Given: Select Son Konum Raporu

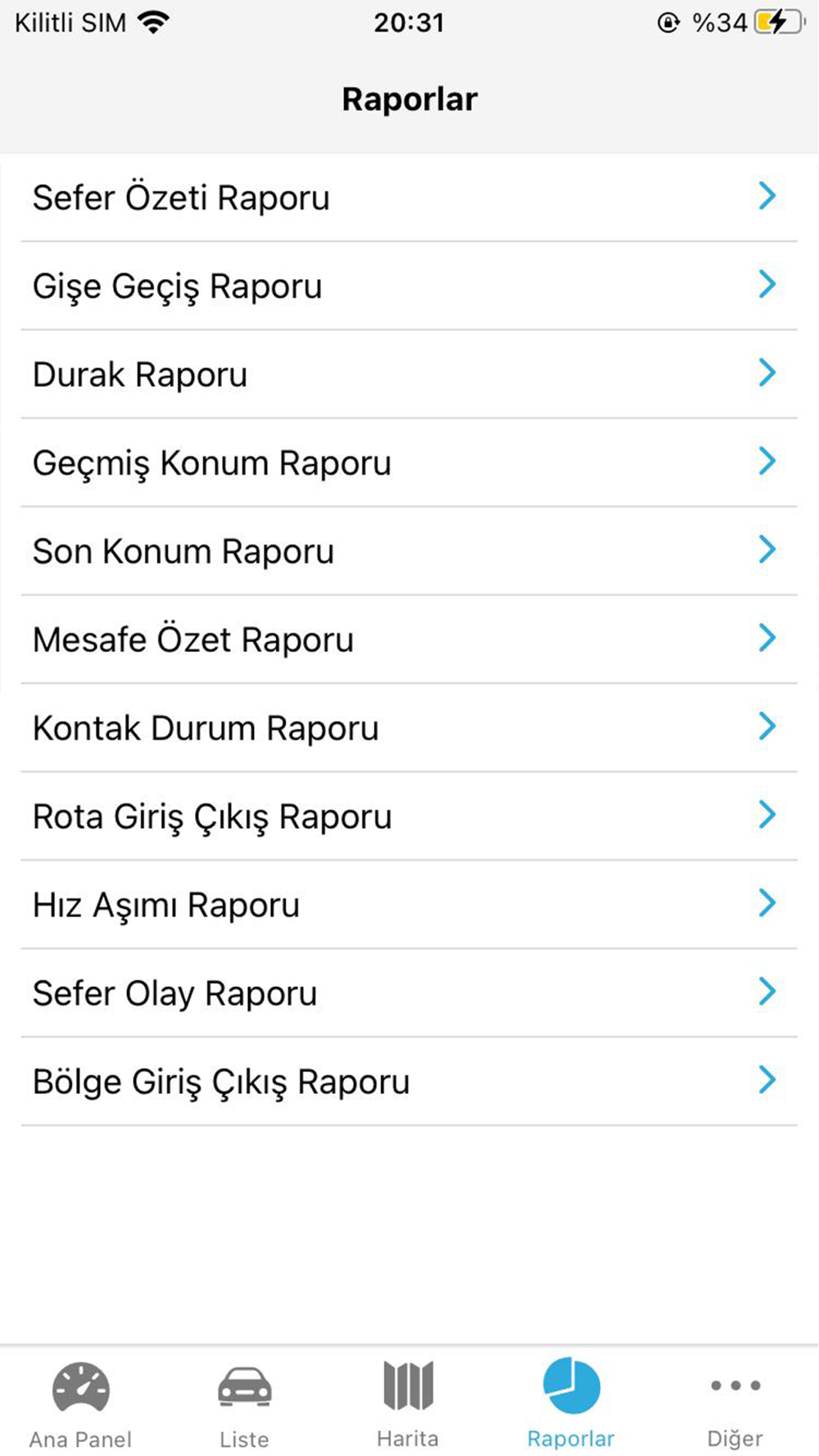Looking at the screenshot, I should [409, 551].
